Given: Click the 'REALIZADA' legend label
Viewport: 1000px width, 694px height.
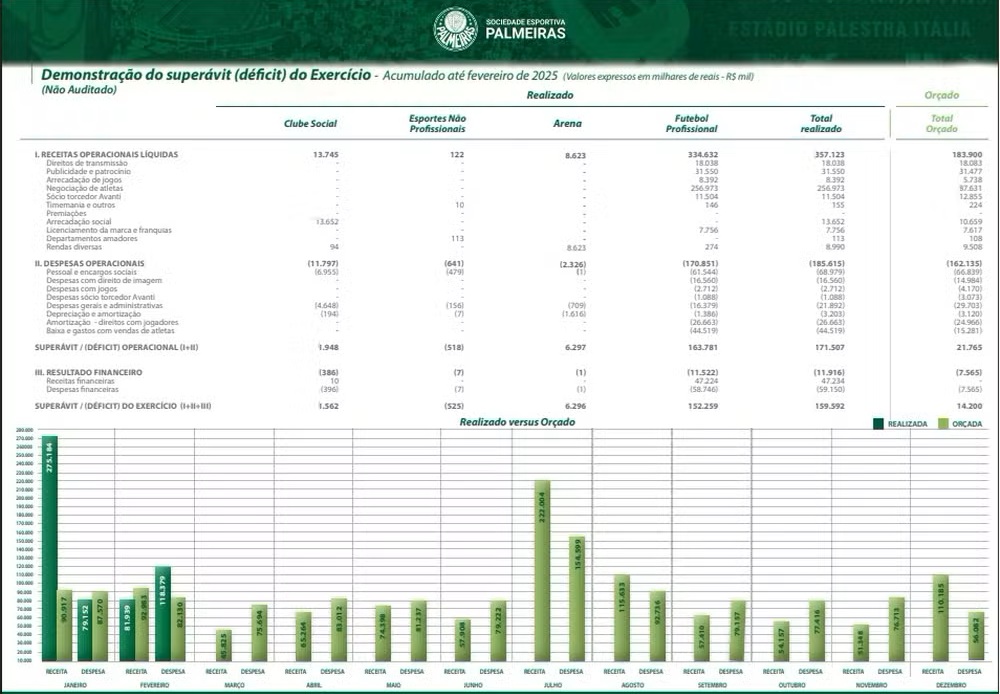Looking at the screenshot, I should click(x=908, y=424).
